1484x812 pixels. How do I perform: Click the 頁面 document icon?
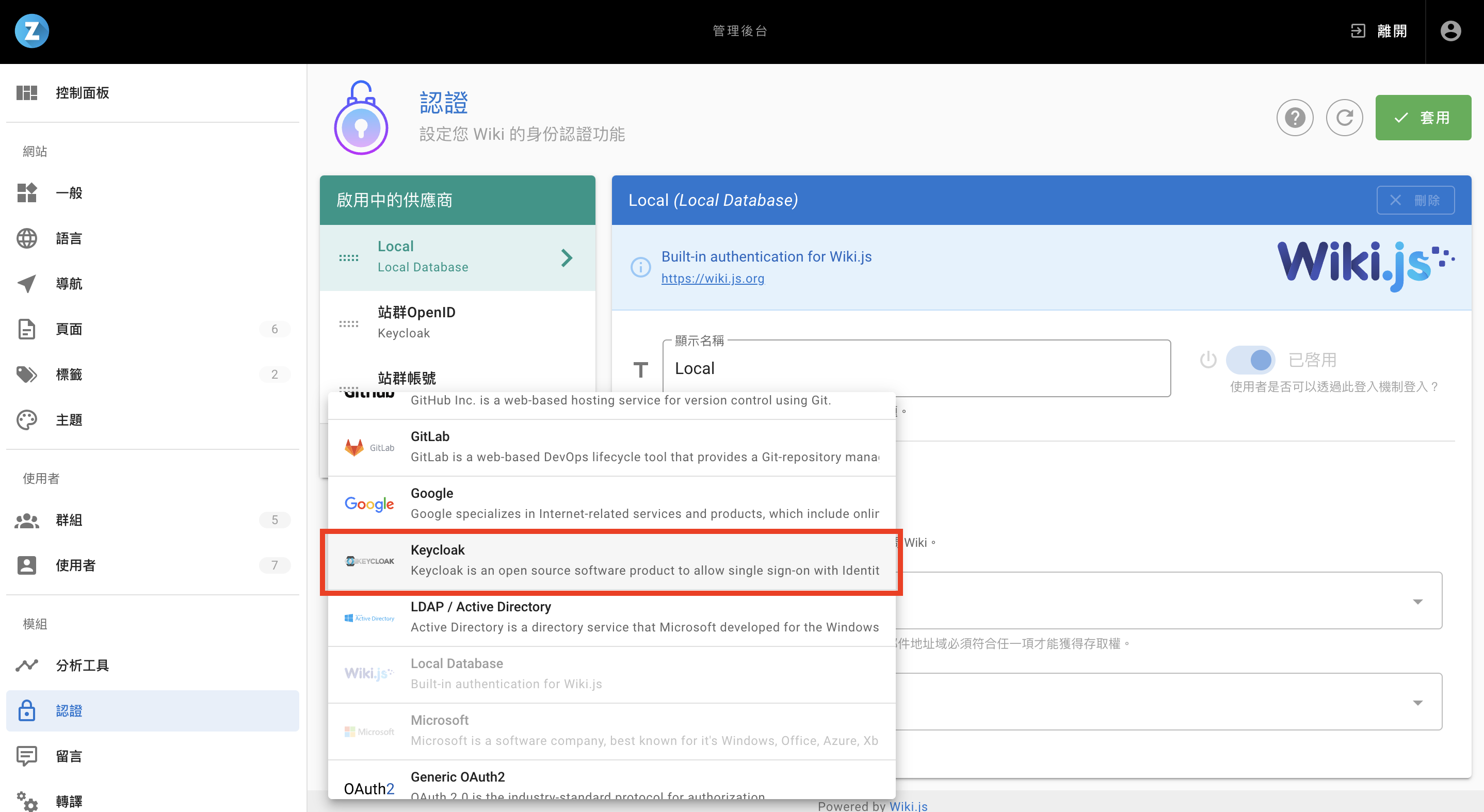pyautogui.click(x=26, y=329)
